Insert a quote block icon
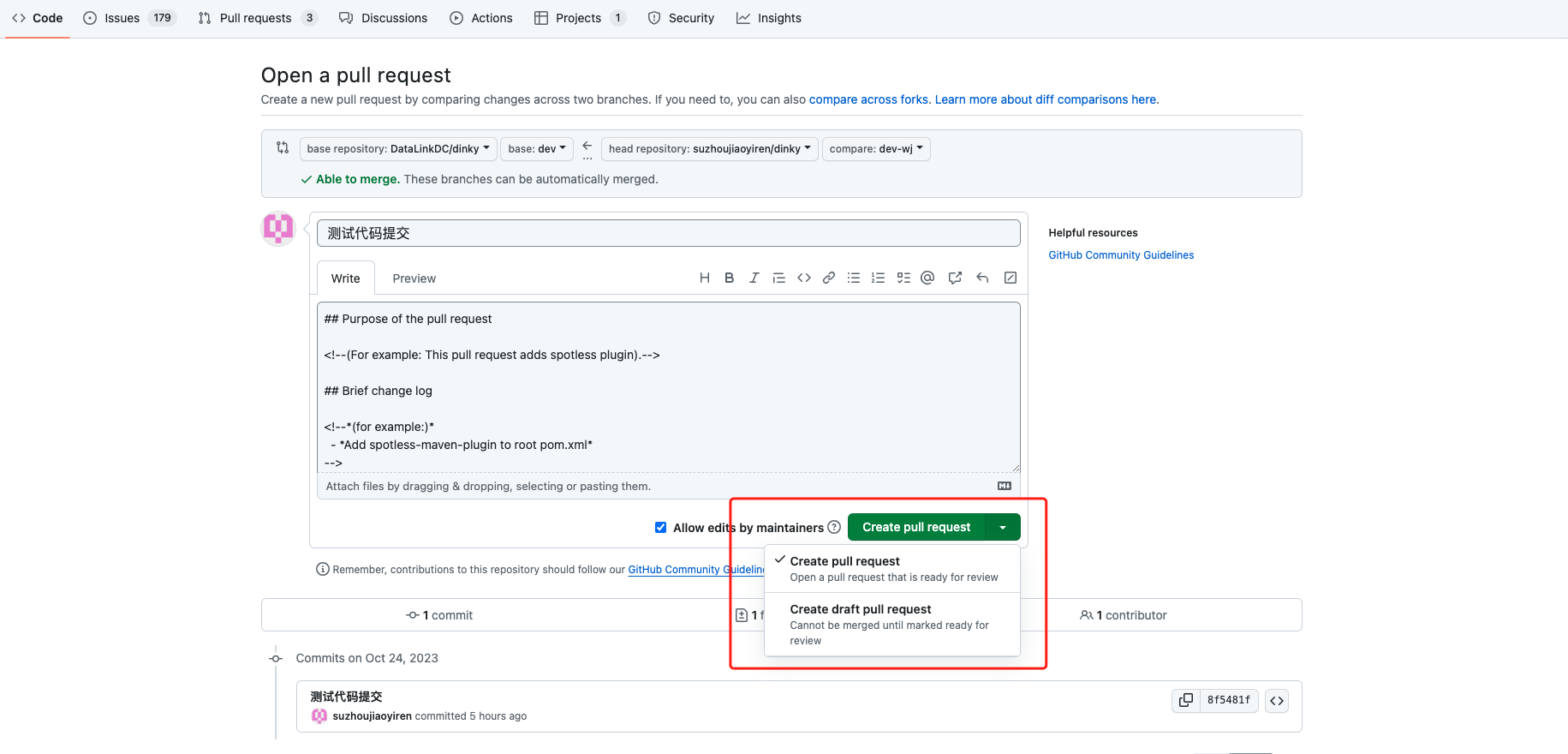1568x754 pixels. 778,278
